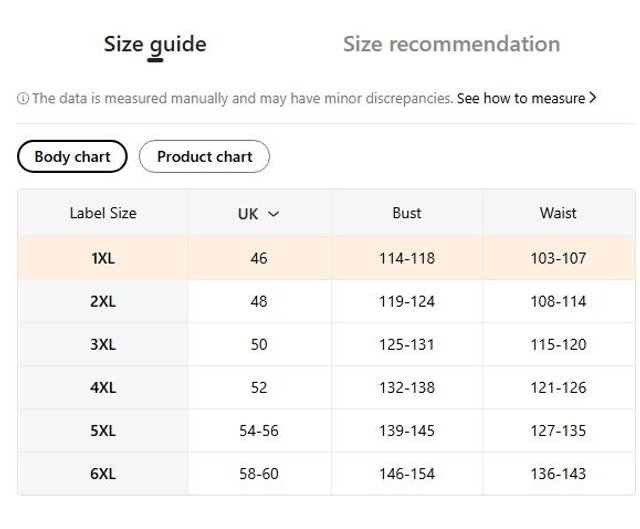Select the Size guide tab
640x529 pixels.
tap(155, 44)
